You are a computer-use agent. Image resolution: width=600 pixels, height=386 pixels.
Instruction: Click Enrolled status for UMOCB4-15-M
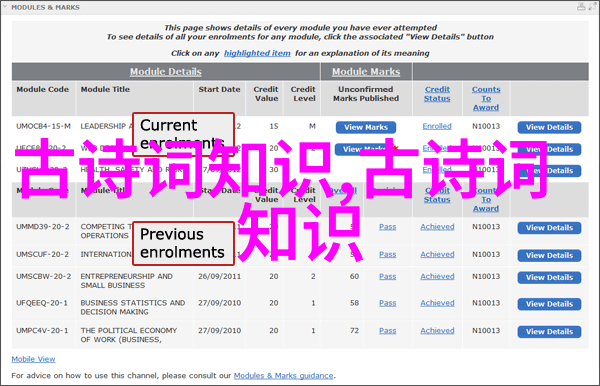click(x=437, y=126)
